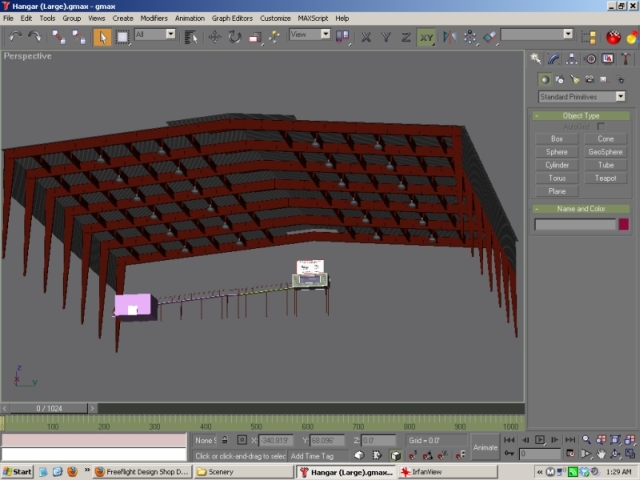The width and height of the screenshot is (640, 480).
Task: Switch to Cameras creation category
Action: [x=587, y=79]
